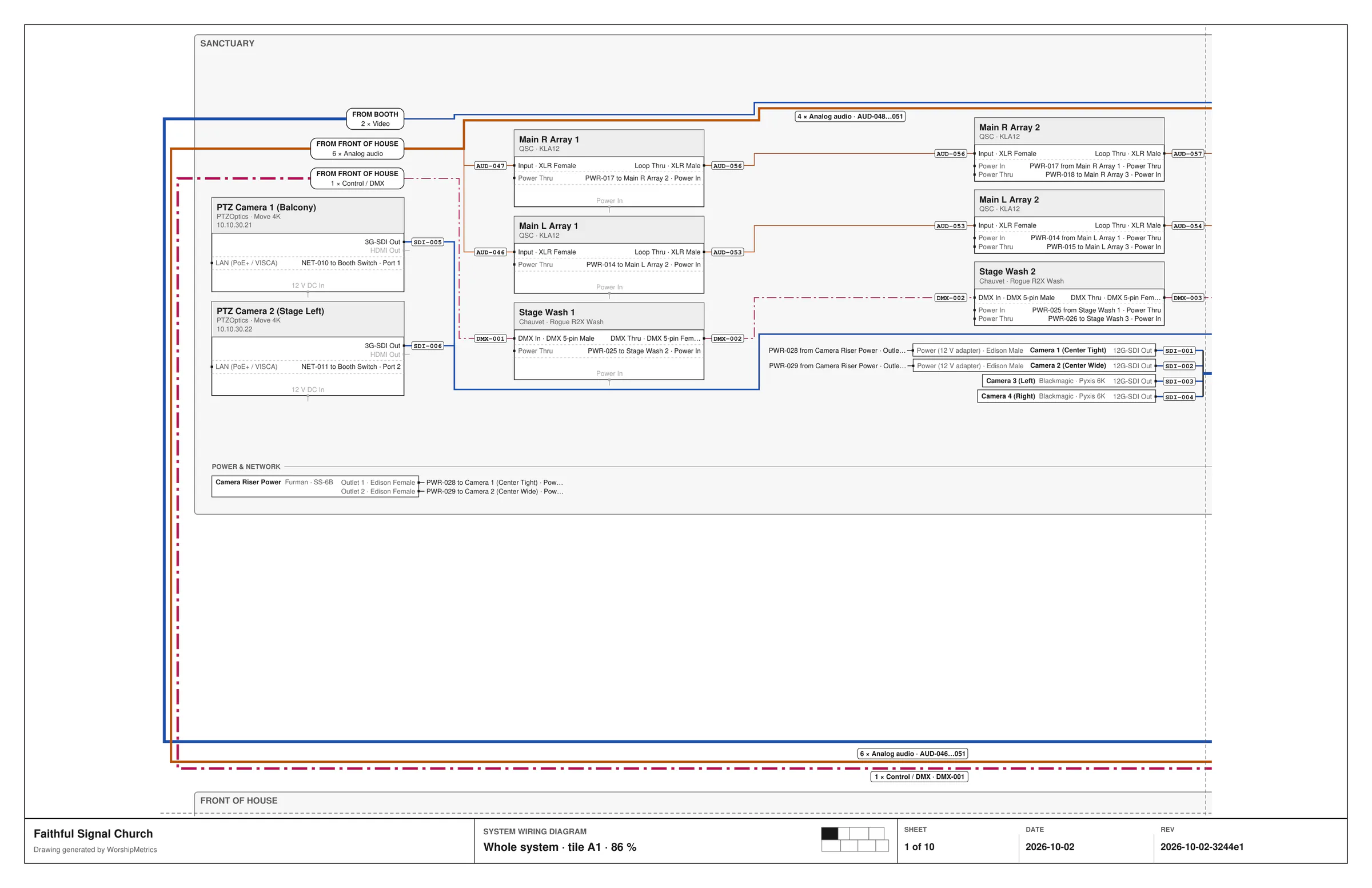Click the FRONT OF HOUSE zone heading
The height and width of the screenshot is (888, 1372).
click(238, 801)
